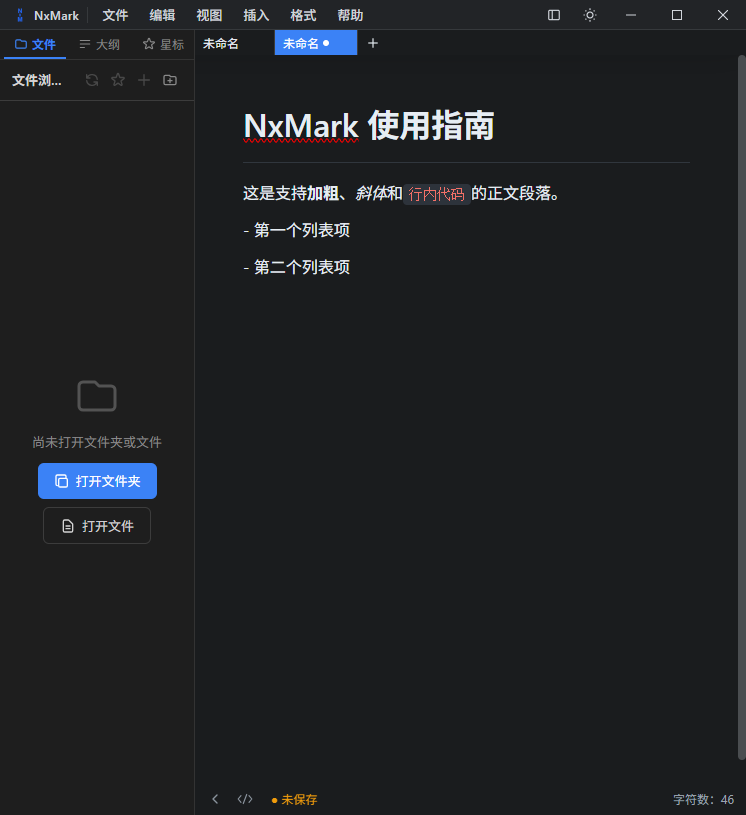Switch to the 星标 starred tab
746x815 pixels.
tap(163, 45)
